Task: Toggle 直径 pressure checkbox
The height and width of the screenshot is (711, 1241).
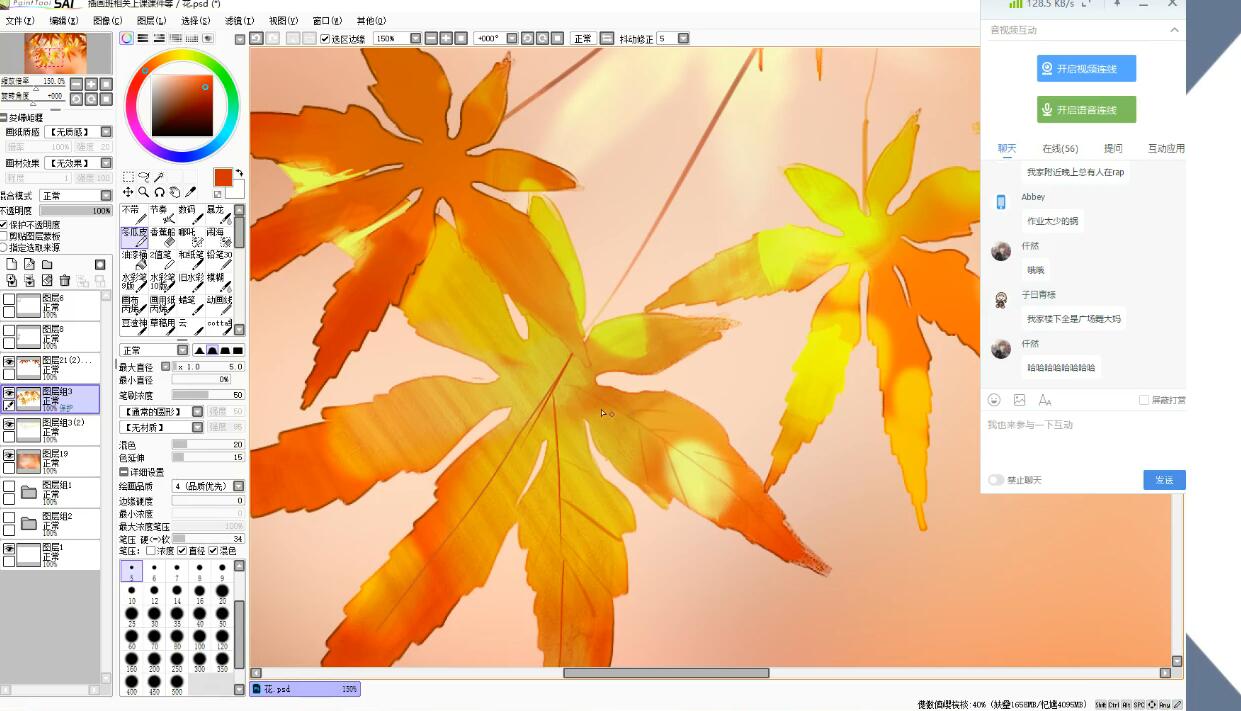Action: coord(182,551)
